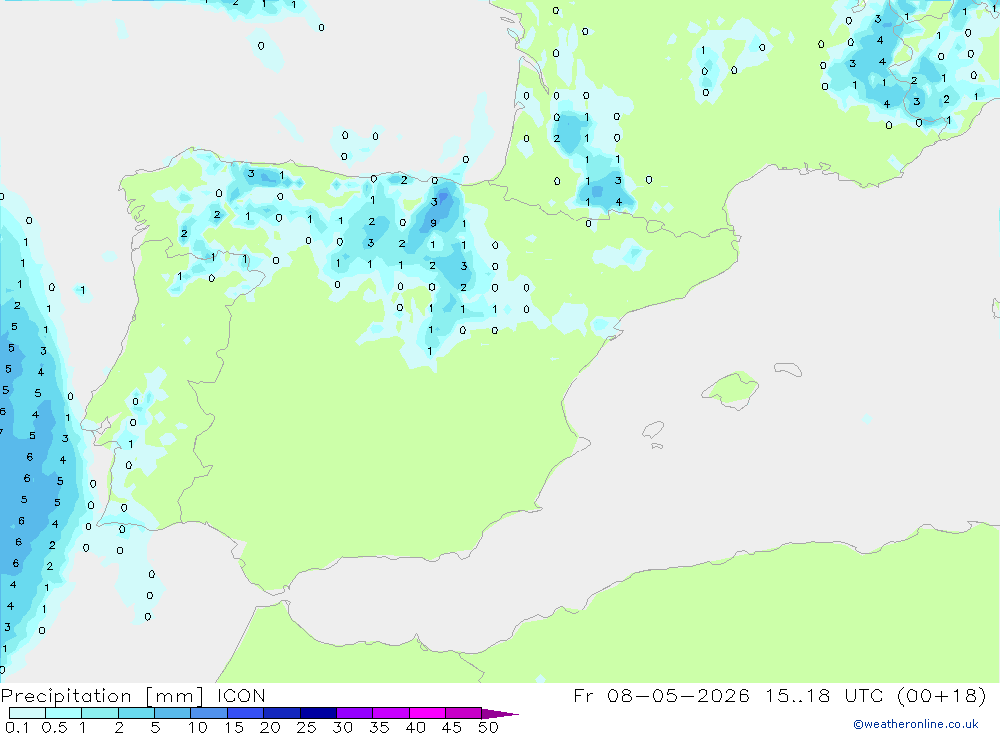Click the '9' precipitation value on the map
Viewport: 1000px width, 733px height.
433,223
